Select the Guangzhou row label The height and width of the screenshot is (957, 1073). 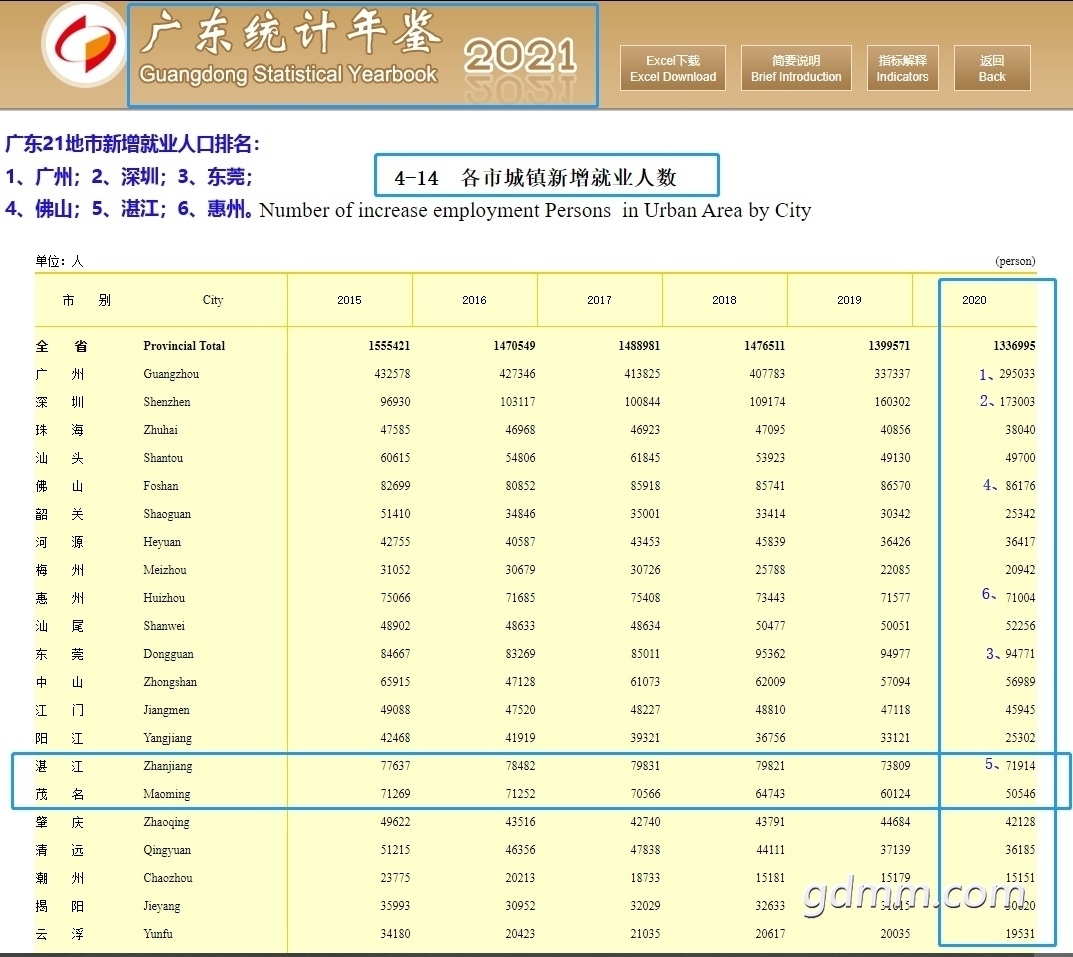(x=171, y=374)
